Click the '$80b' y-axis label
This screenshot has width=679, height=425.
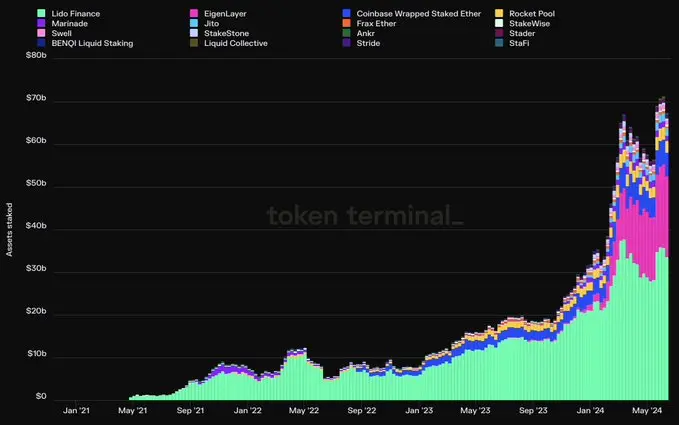point(36,55)
